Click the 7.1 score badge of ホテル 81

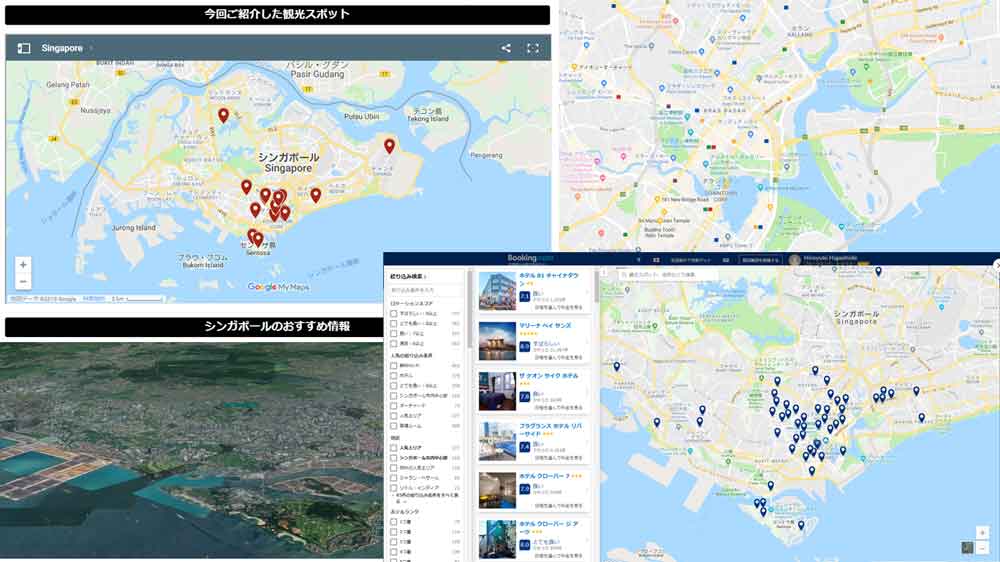pos(524,297)
